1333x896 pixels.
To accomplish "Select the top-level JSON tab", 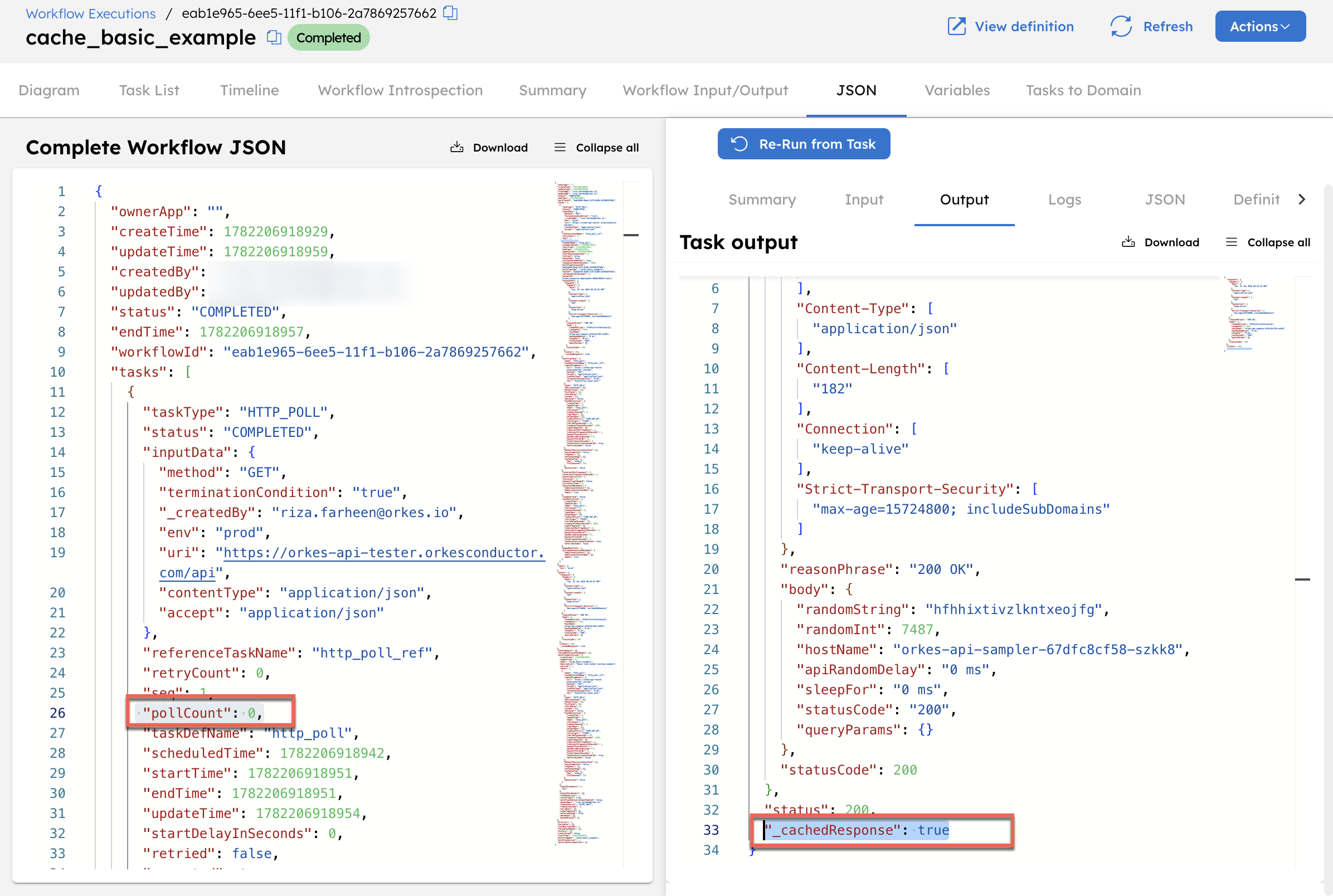I will click(x=856, y=90).
